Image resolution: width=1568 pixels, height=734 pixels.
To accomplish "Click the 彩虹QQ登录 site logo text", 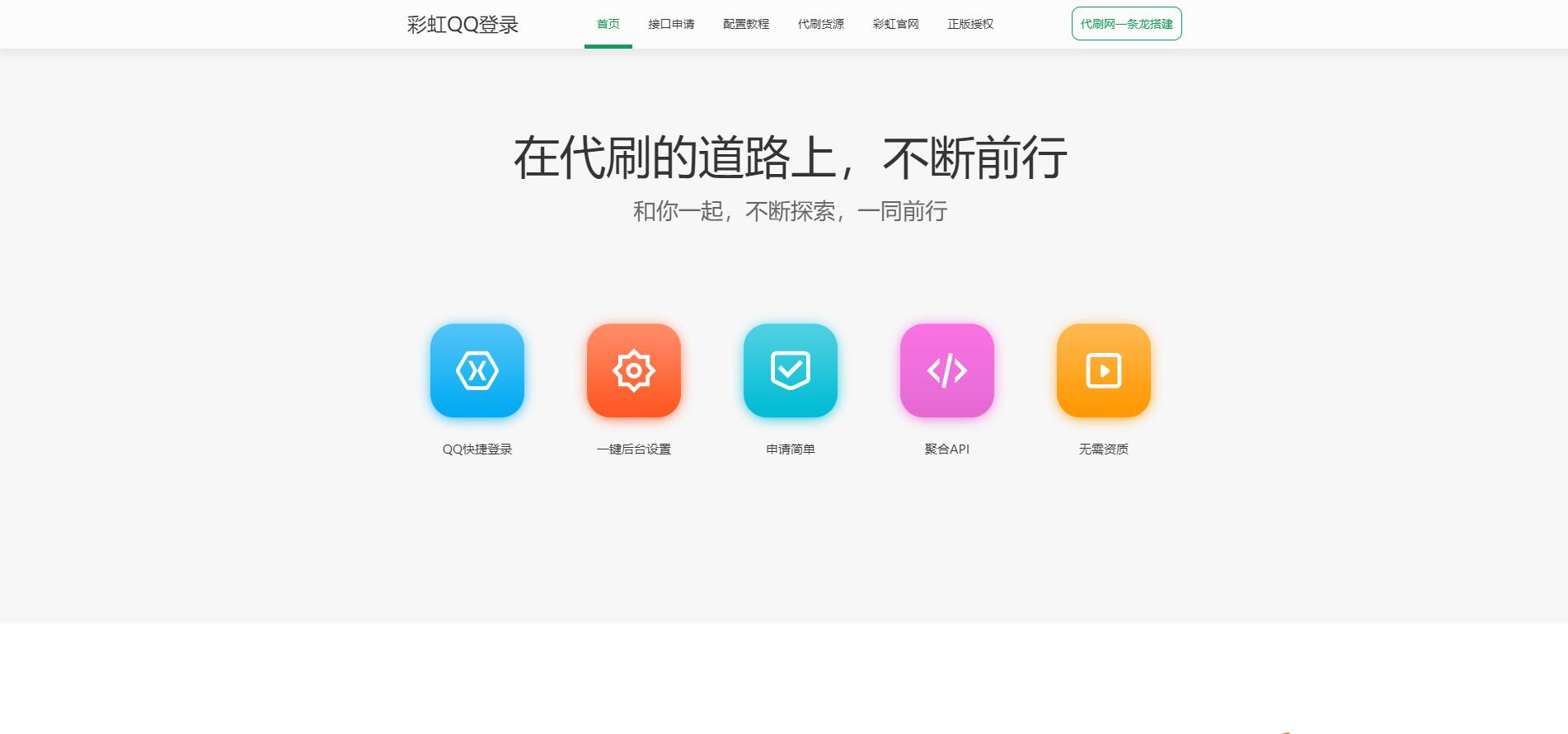I will coord(462,25).
